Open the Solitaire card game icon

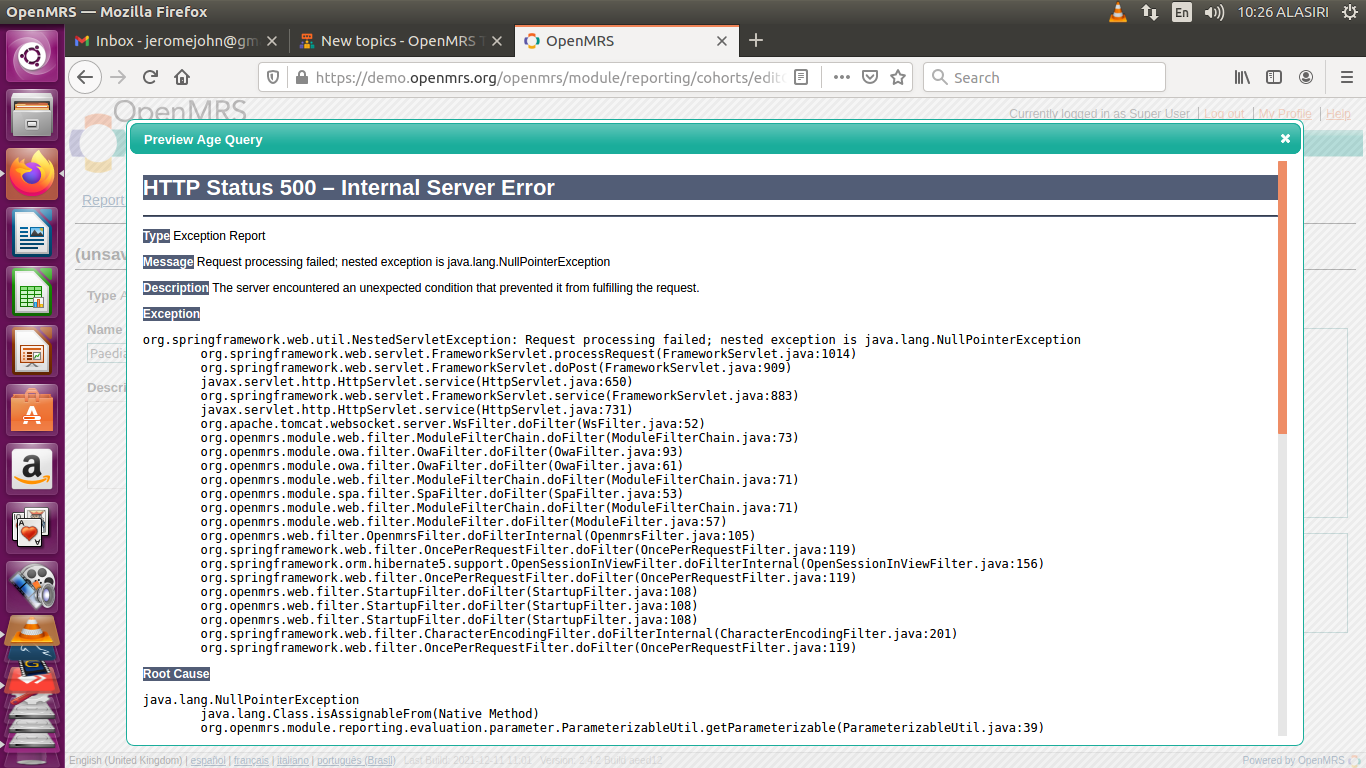click(32, 528)
